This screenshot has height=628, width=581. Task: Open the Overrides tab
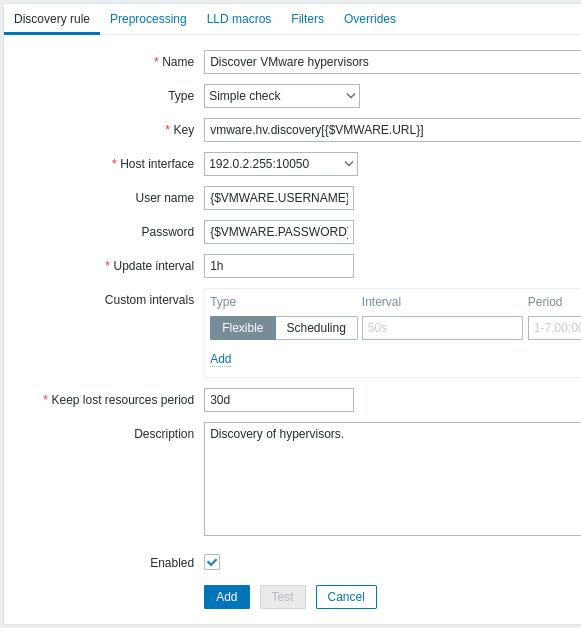(370, 19)
